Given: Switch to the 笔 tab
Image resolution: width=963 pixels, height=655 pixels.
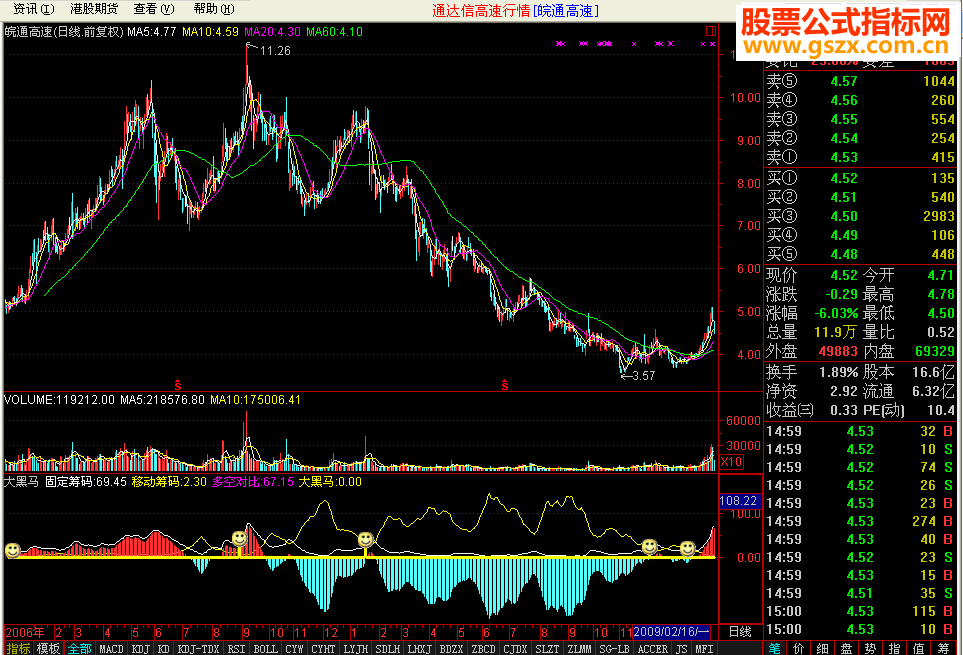Looking at the screenshot, I should coord(774,648).
